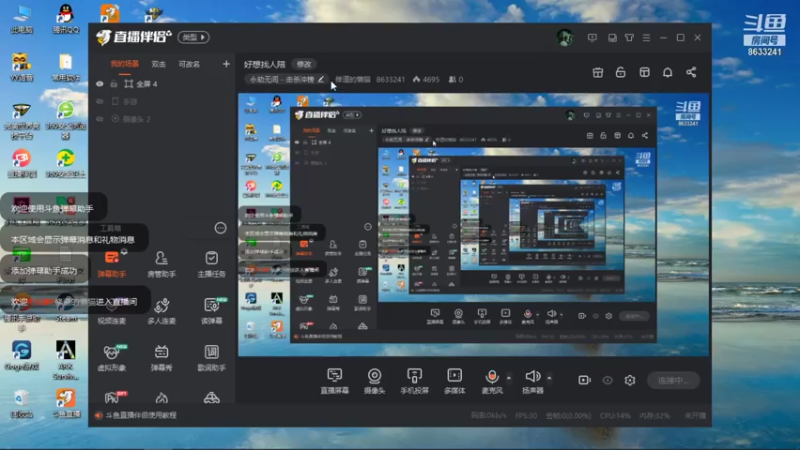800x450 pixels.
Task: Open the 虚拟形象 virtual avatar tool
Action: coord(112,358)
